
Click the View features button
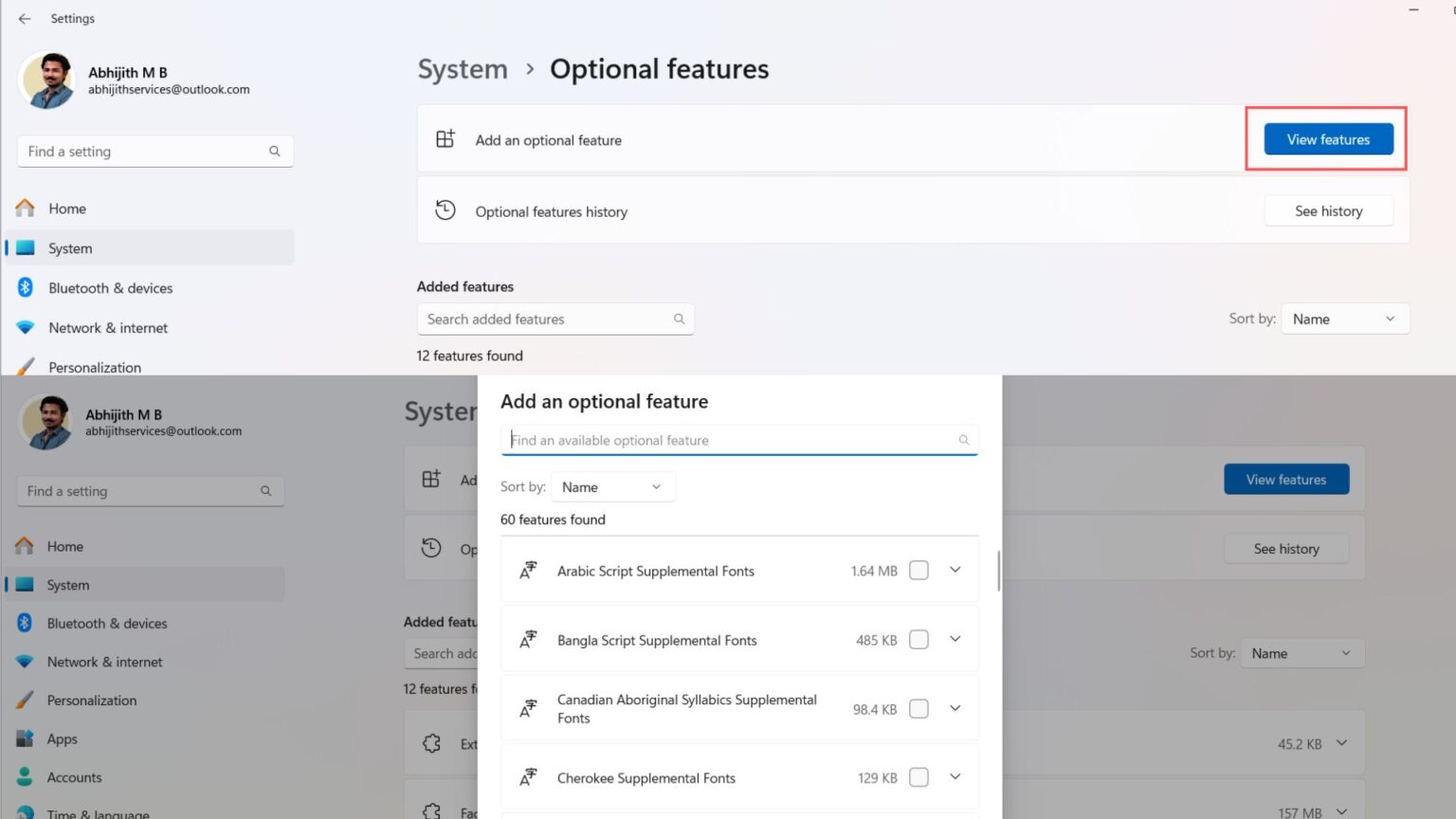tap(1327, 138)
